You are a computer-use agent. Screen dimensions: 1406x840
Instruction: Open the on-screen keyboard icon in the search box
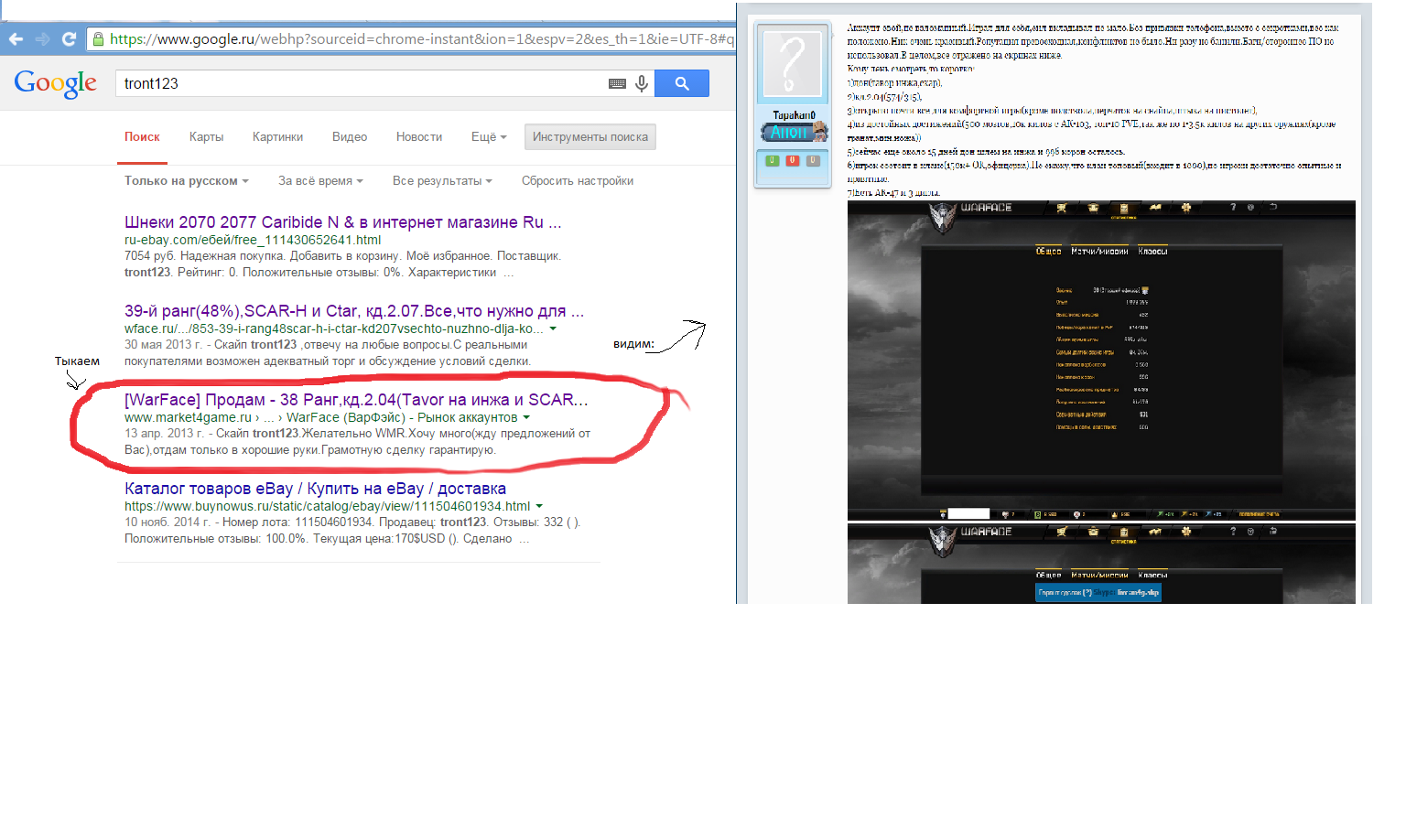(618, 83)
